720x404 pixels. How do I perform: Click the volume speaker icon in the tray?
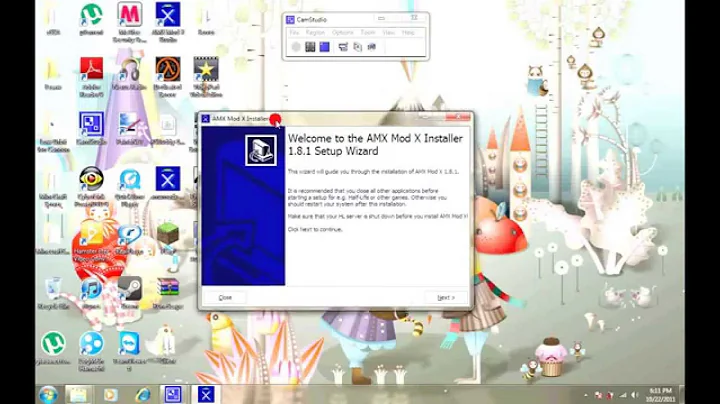[635, 395]
